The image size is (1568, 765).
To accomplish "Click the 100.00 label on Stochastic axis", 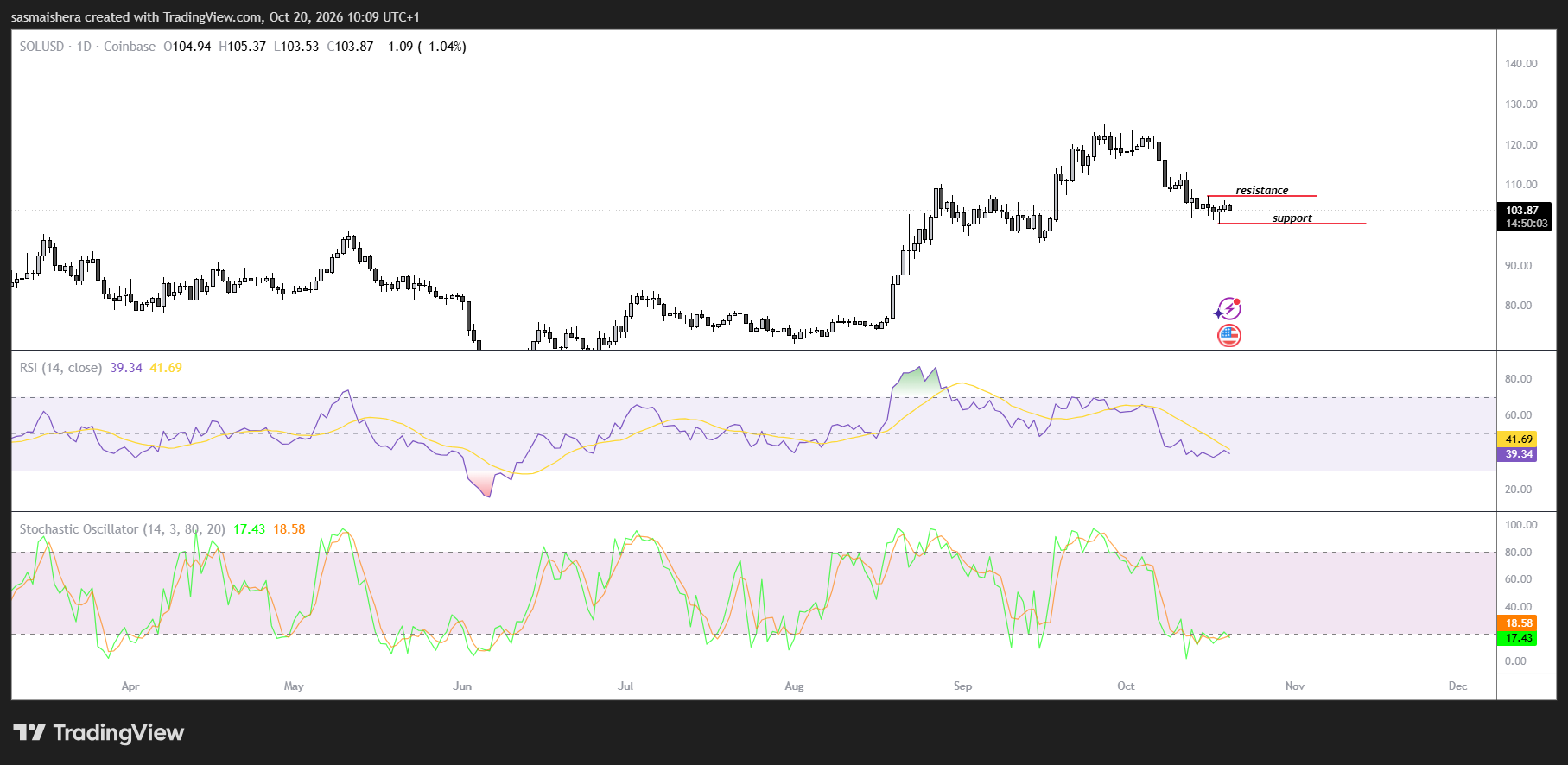I will [x=1520, y=525].
